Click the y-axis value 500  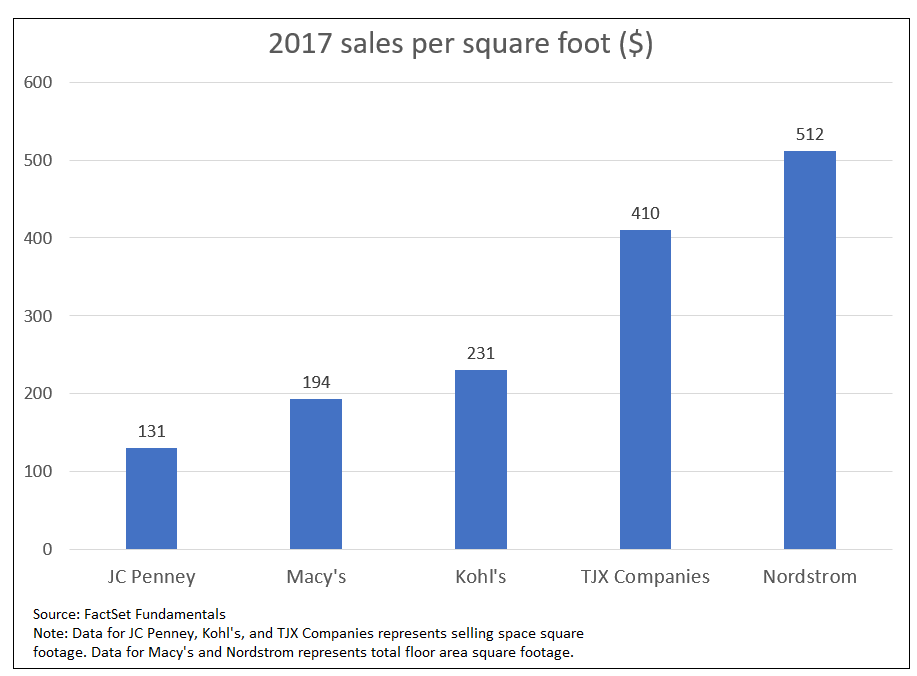(38, 160)
